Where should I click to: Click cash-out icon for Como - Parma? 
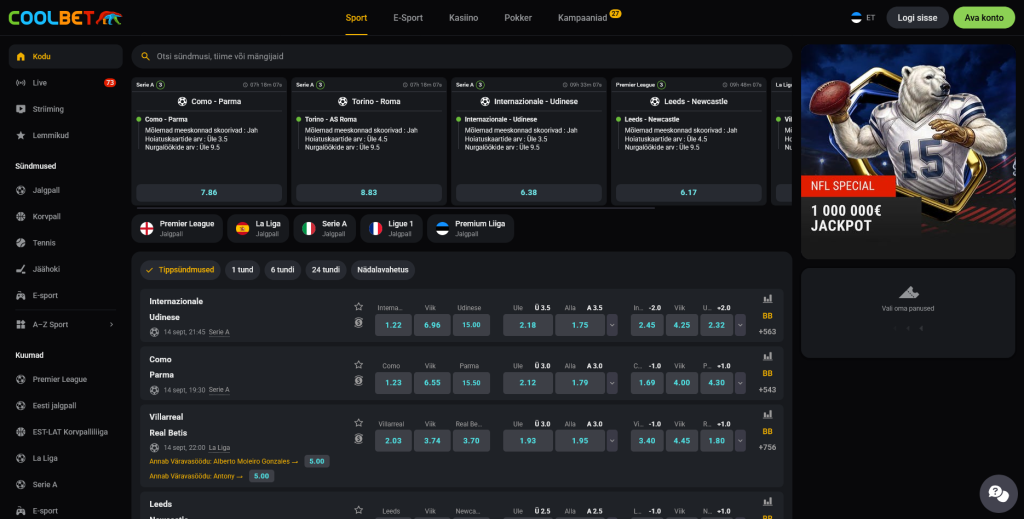[x=359, y=381]
